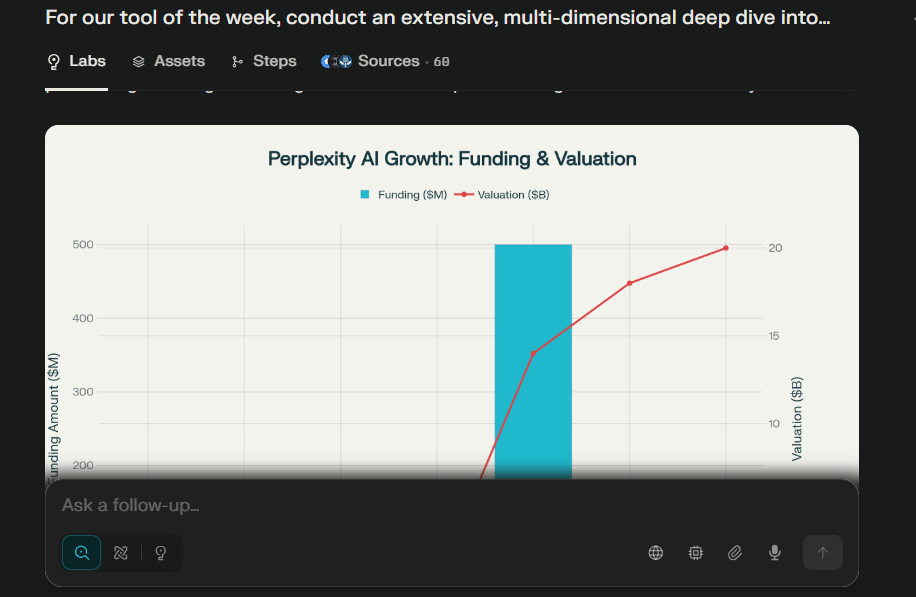The width and height of the screenshot is (916, 597).
Task: Toggle Funding ($M) series in legend
Action: pos(411,195)
